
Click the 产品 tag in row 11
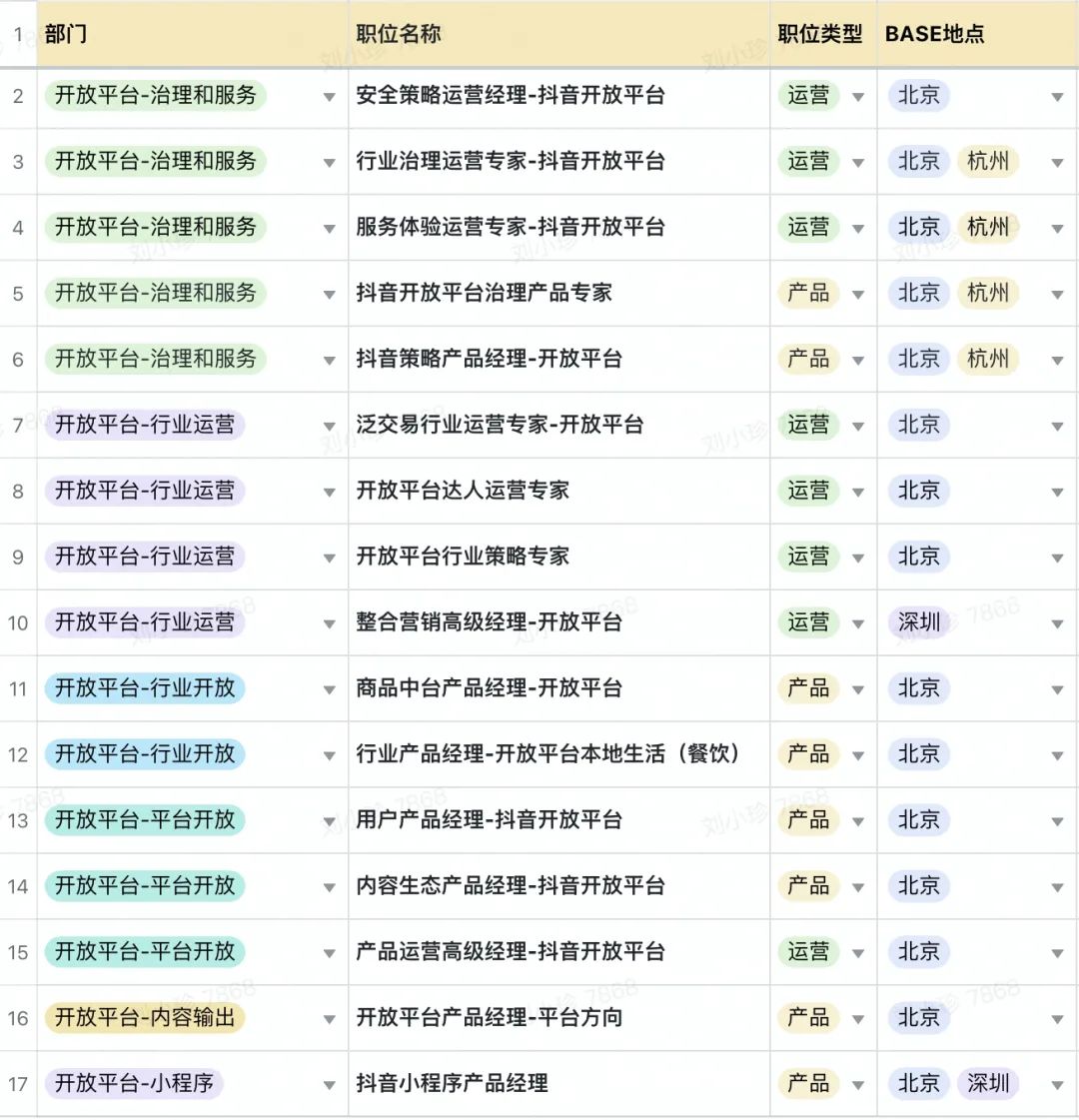(x=808, y=688)
